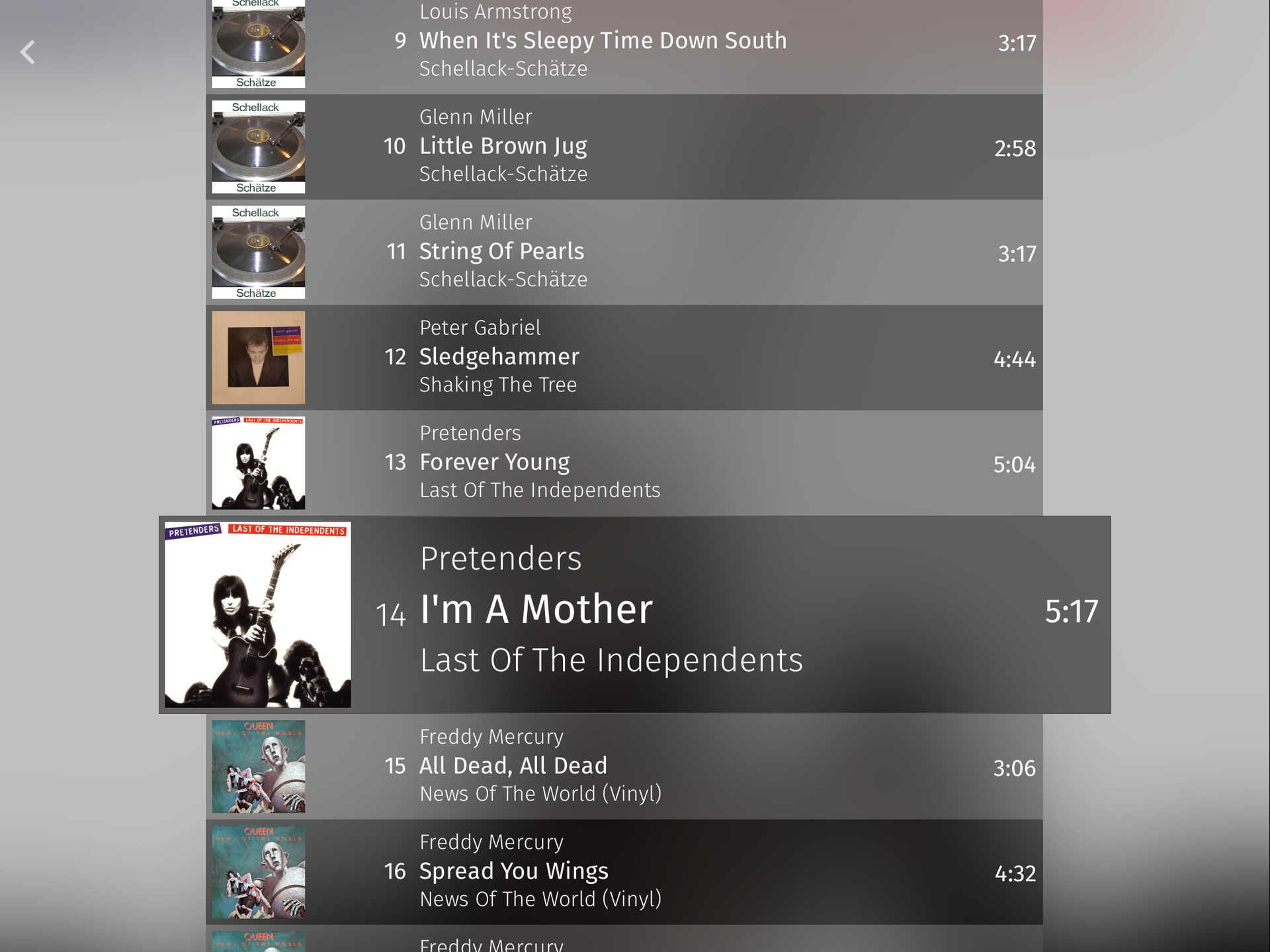Viewport: 1270px width, 952px height.
Task: Play All Dead, All Dead track
Action: pyautogui.click(x=624, y=767)
